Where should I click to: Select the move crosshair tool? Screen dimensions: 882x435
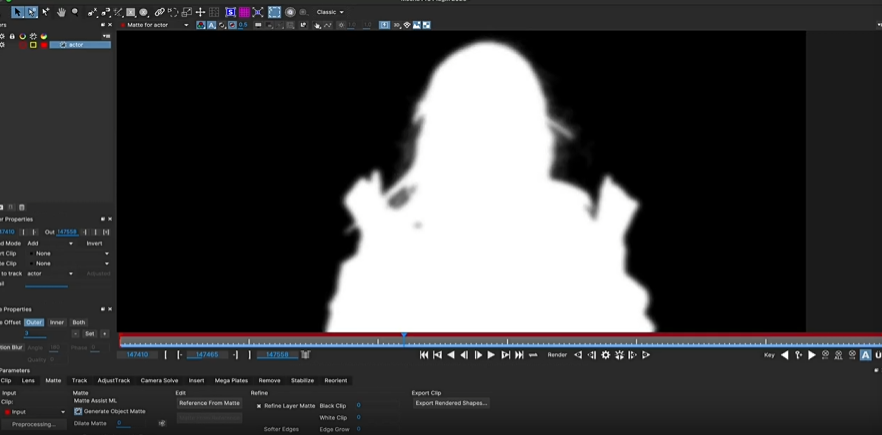point(200,12)
